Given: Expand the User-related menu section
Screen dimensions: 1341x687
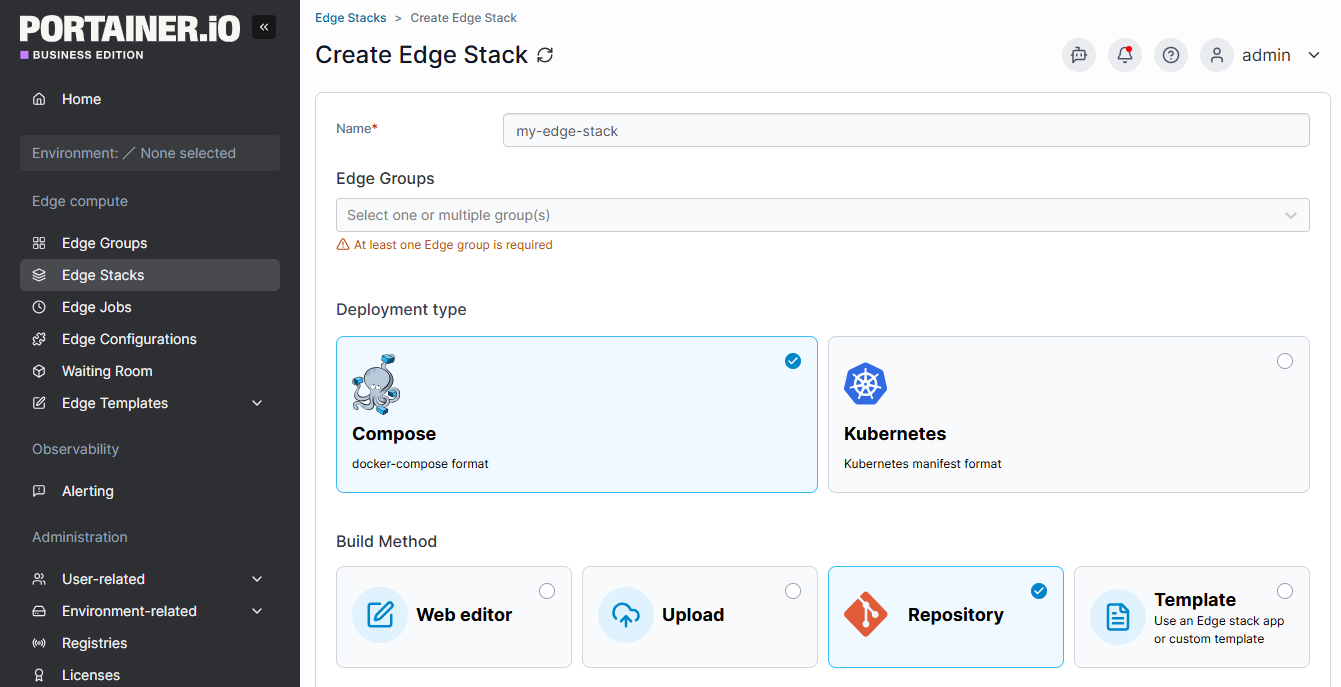Looking at the screenshot, I should [257, 579].
